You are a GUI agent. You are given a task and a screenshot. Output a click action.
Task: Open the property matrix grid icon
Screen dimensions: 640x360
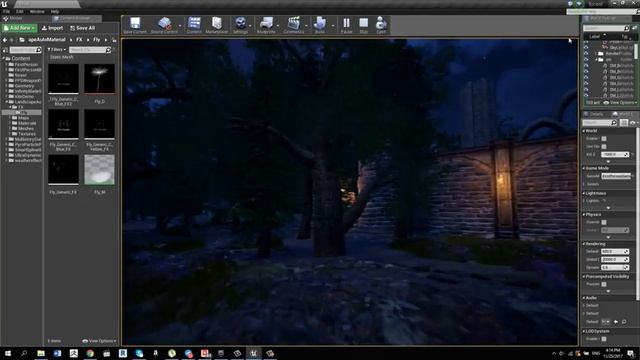pyautogui.click(x=624, y=122)
